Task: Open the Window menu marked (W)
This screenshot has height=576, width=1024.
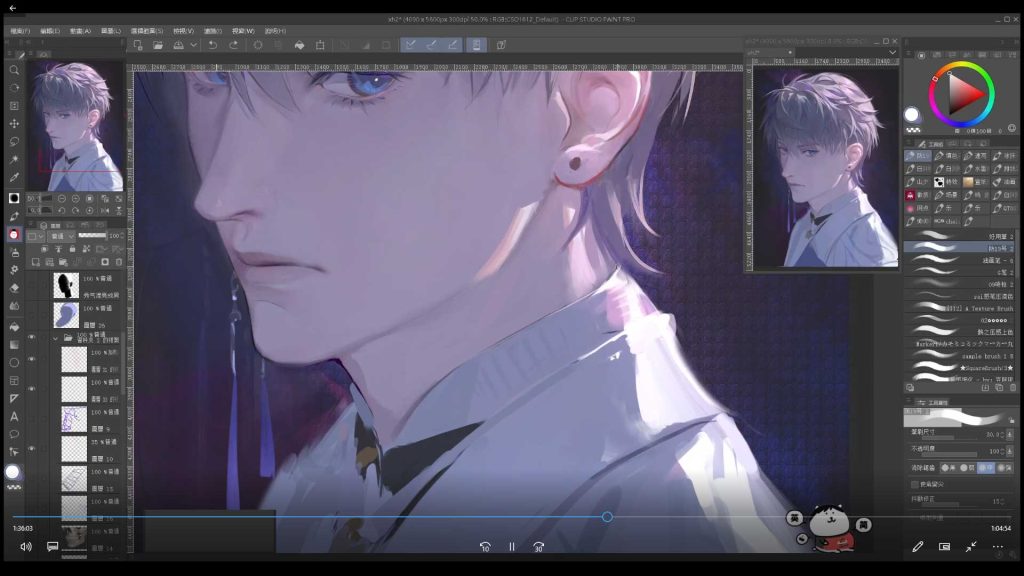Action: click(243, 31)
